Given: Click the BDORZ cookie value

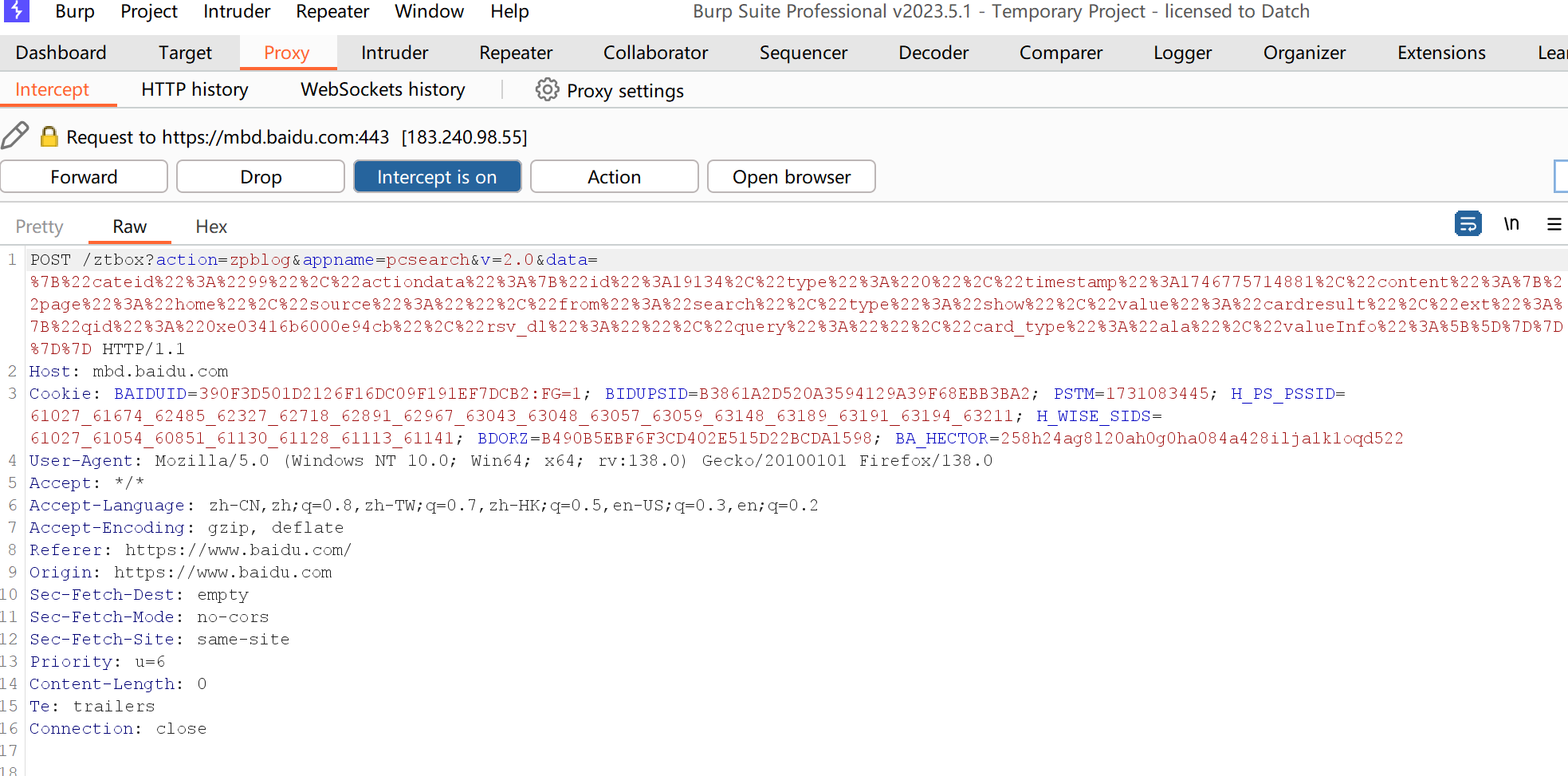Looking at the screenshot, I should pos(706,438).
